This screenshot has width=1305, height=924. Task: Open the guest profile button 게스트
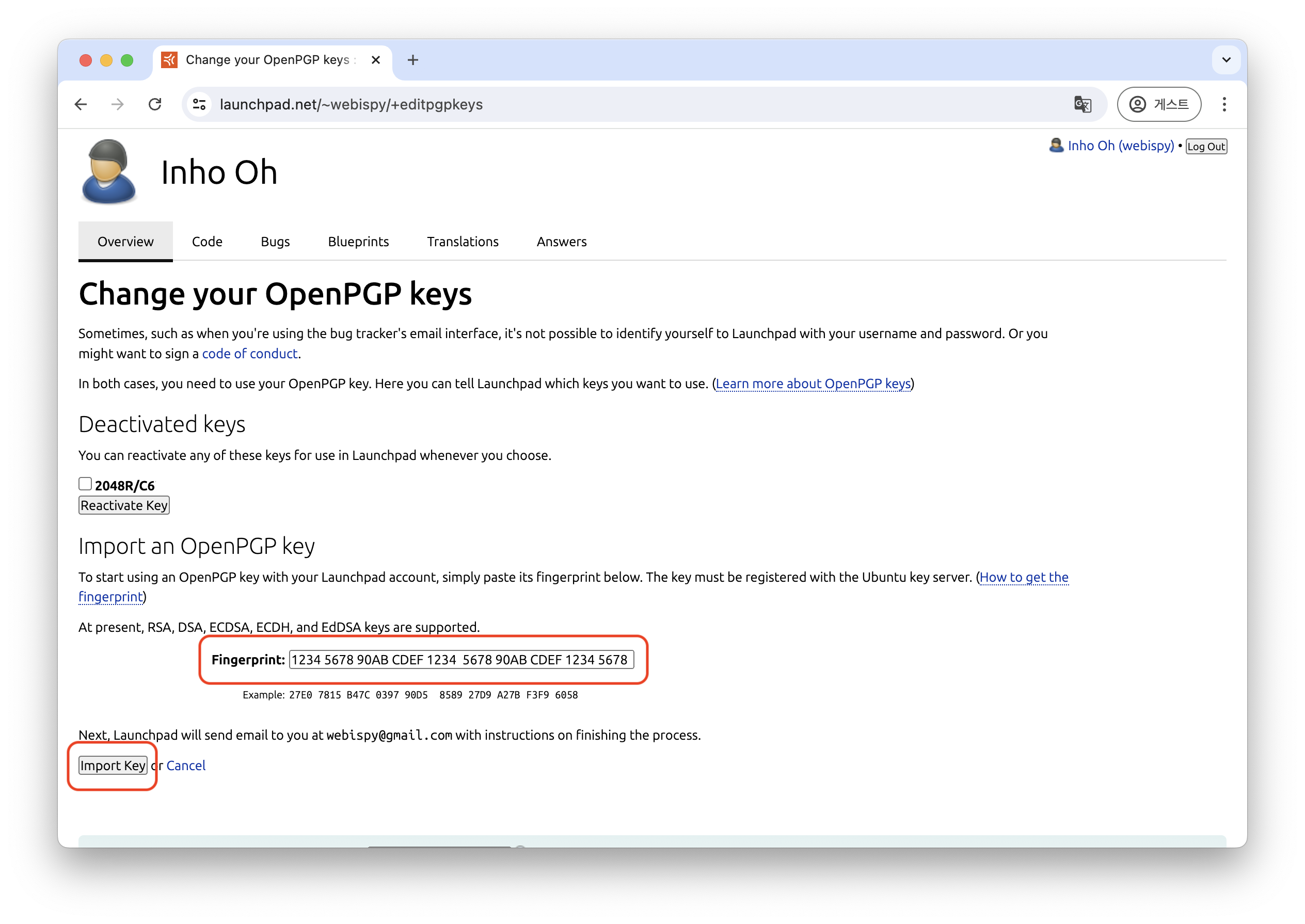pyautogui.click(x=1159, y=105)
